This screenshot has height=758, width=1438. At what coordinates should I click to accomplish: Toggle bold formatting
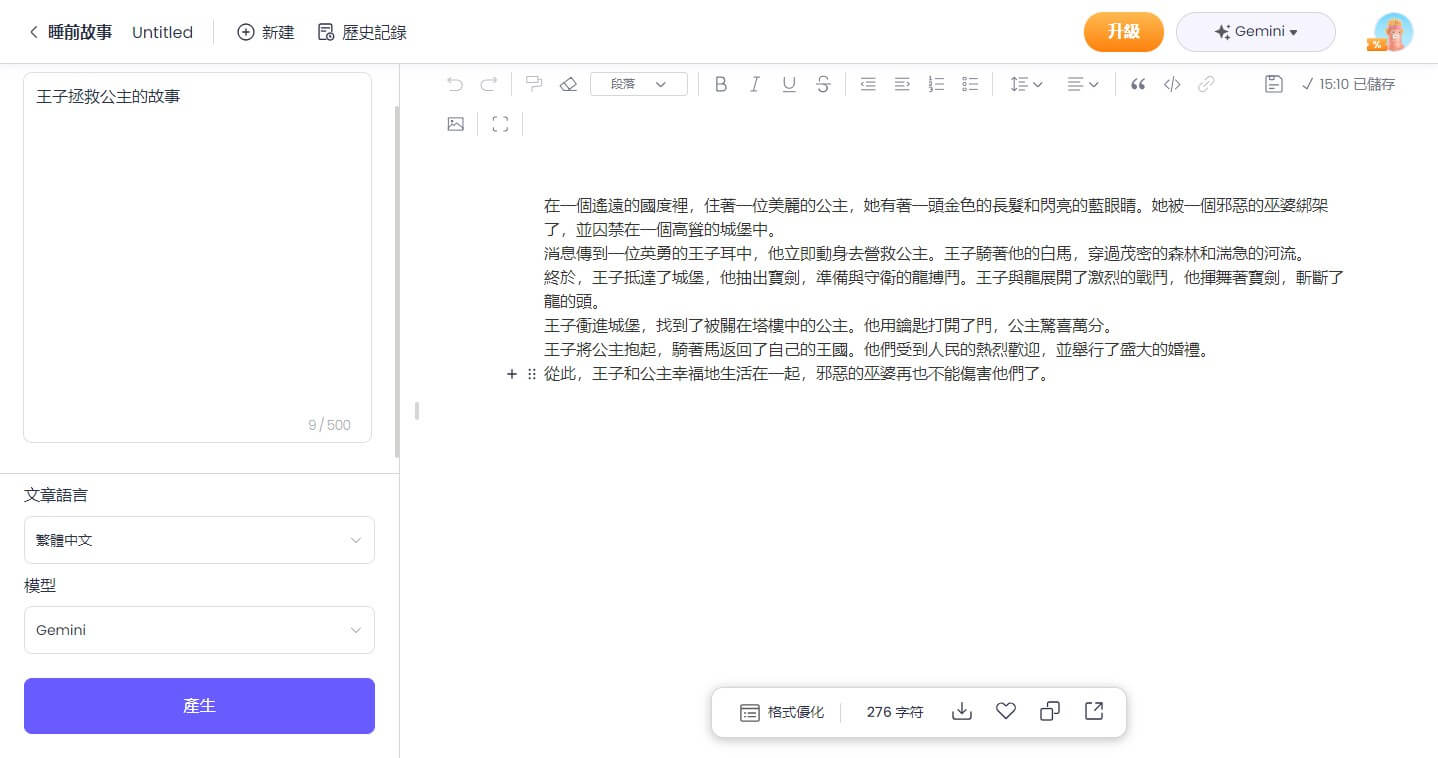pos(720,84)
